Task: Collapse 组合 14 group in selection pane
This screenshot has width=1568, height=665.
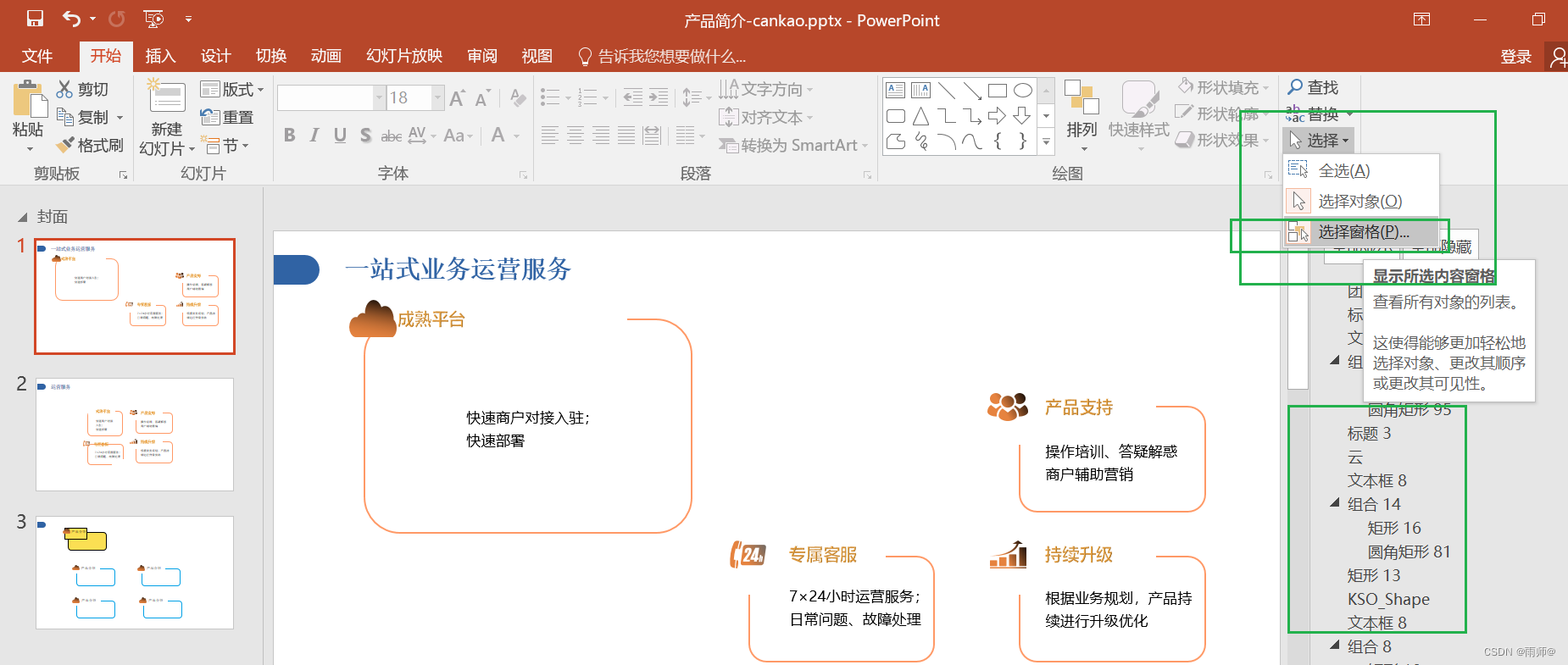Action: point(1335,503)
